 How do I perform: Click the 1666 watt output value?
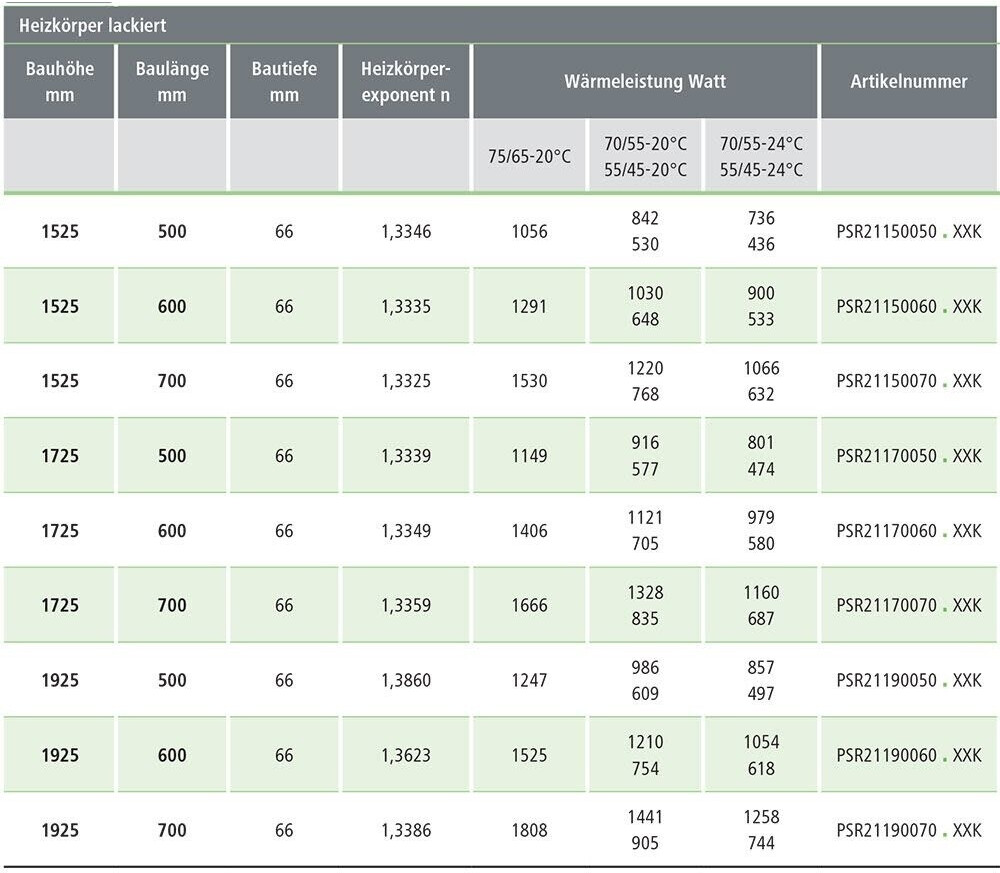click(x=529, y=605)
